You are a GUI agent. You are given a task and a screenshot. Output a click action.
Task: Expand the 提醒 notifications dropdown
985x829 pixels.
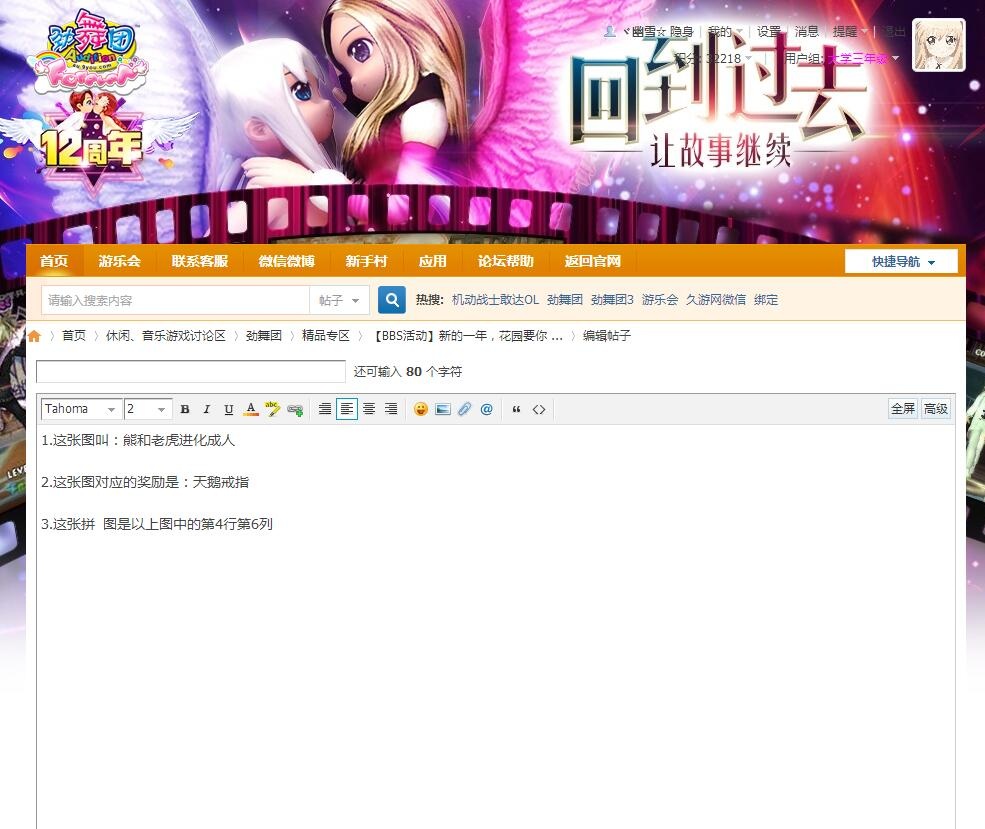coord(850,31)
